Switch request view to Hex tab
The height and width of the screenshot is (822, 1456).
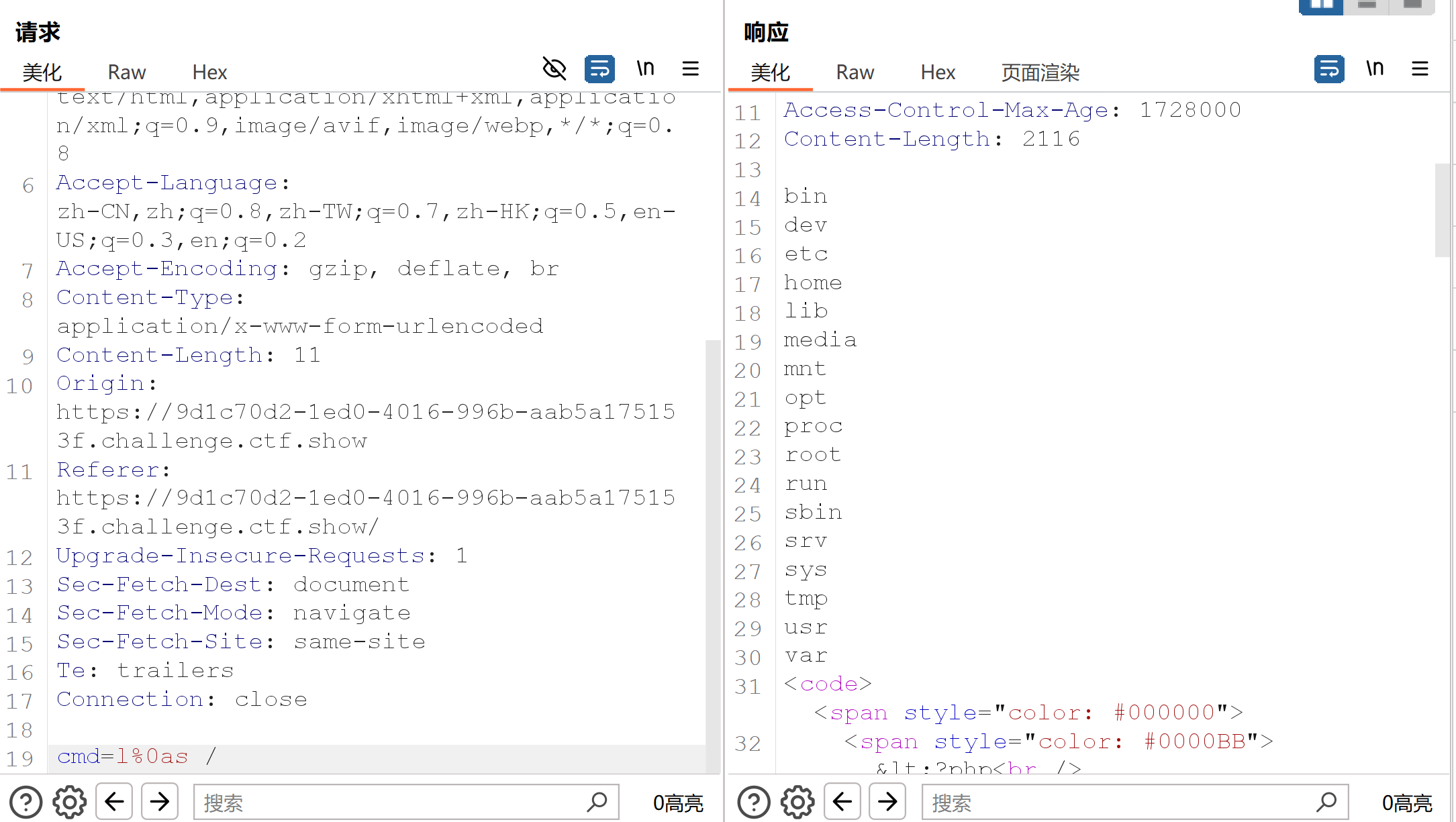coord(209,72)
